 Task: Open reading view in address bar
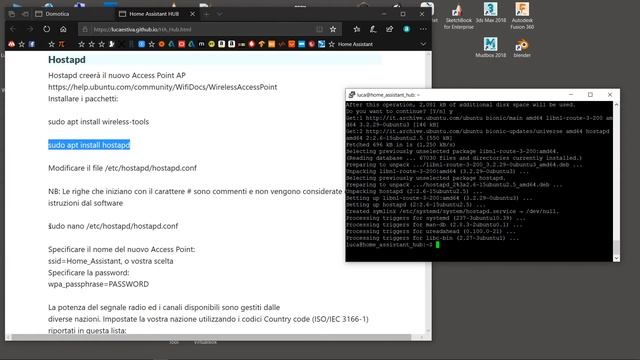(319, 29)
